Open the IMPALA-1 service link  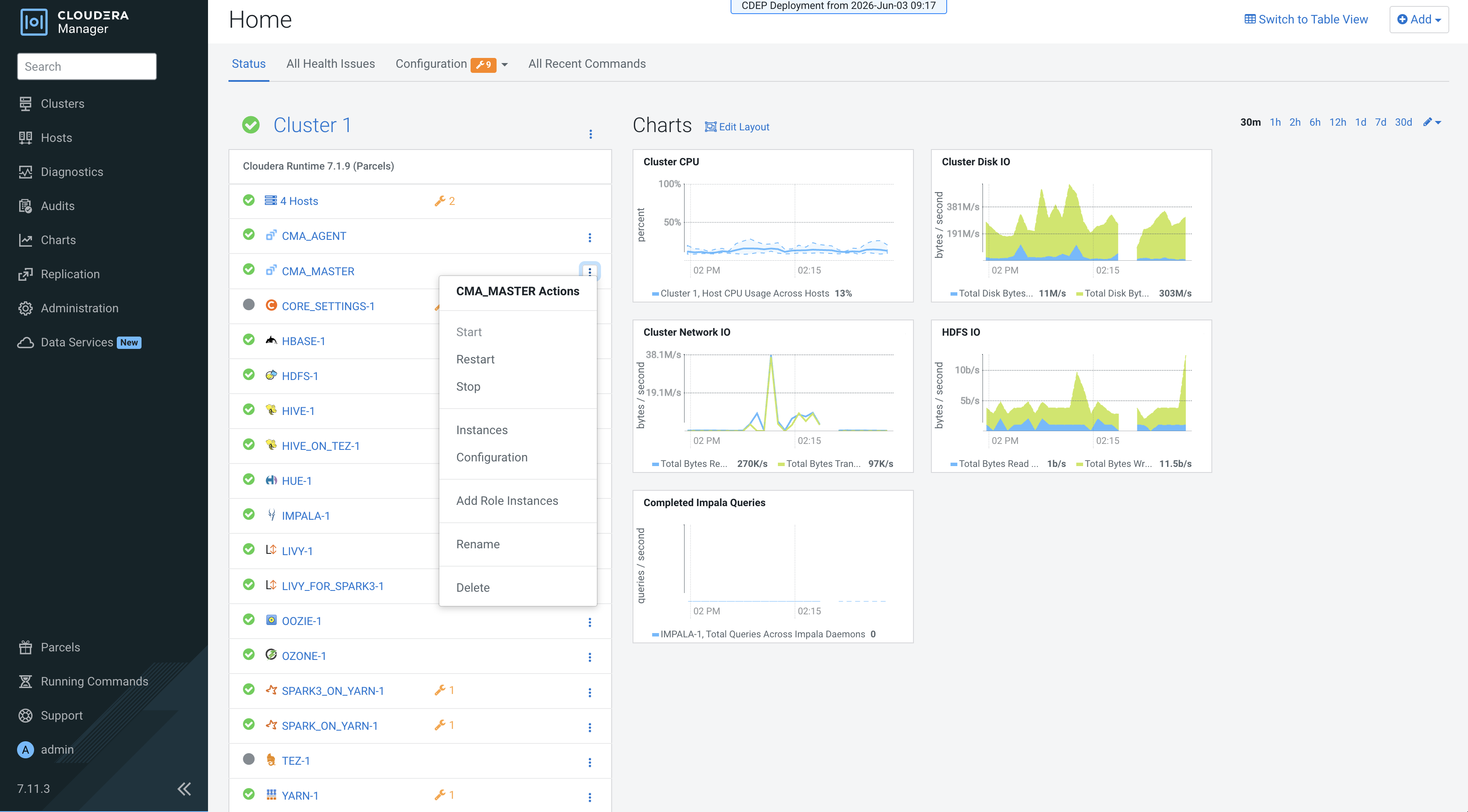tap(306, 516)
